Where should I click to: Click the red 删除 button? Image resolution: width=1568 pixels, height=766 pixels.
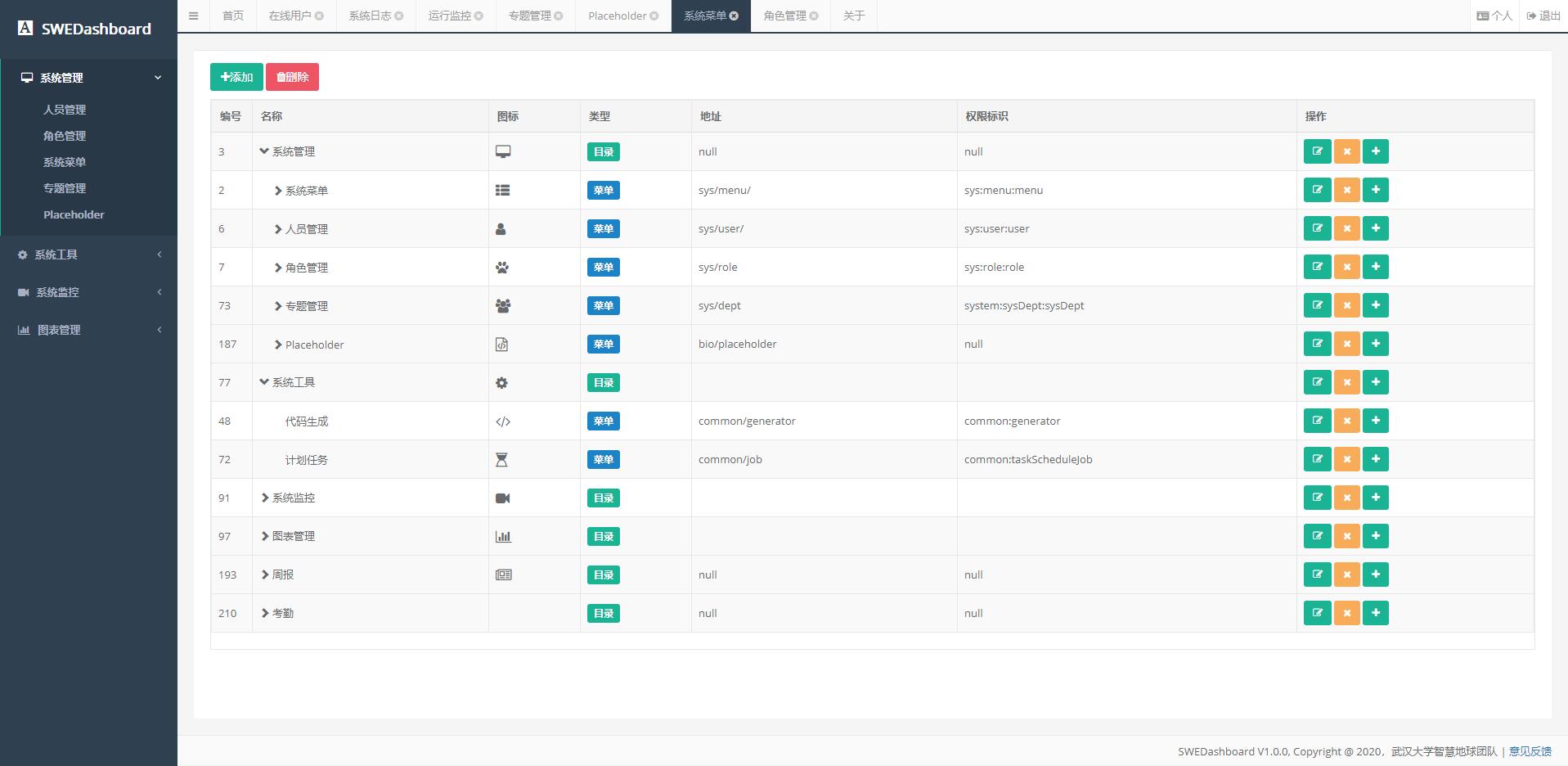pyautogui.click(x=292, y=77)
